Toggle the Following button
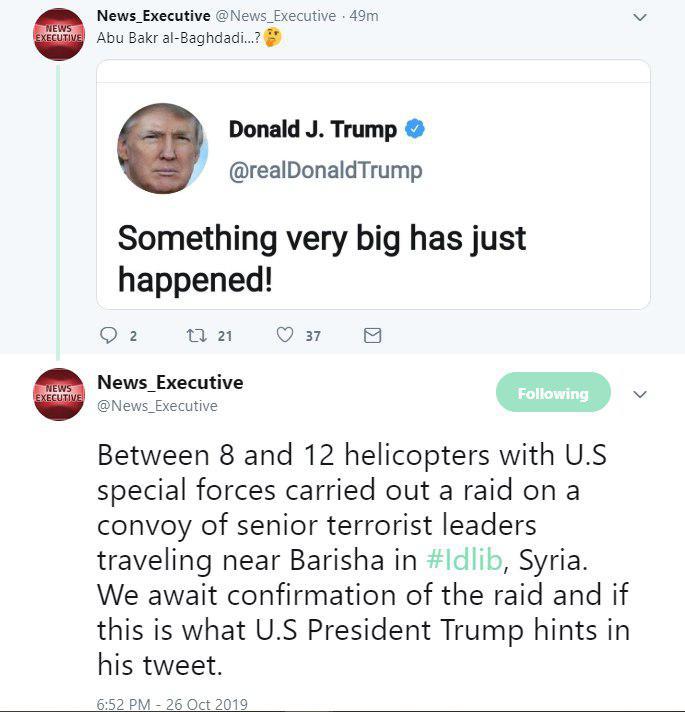685x712 pixels. click(553, 393)
